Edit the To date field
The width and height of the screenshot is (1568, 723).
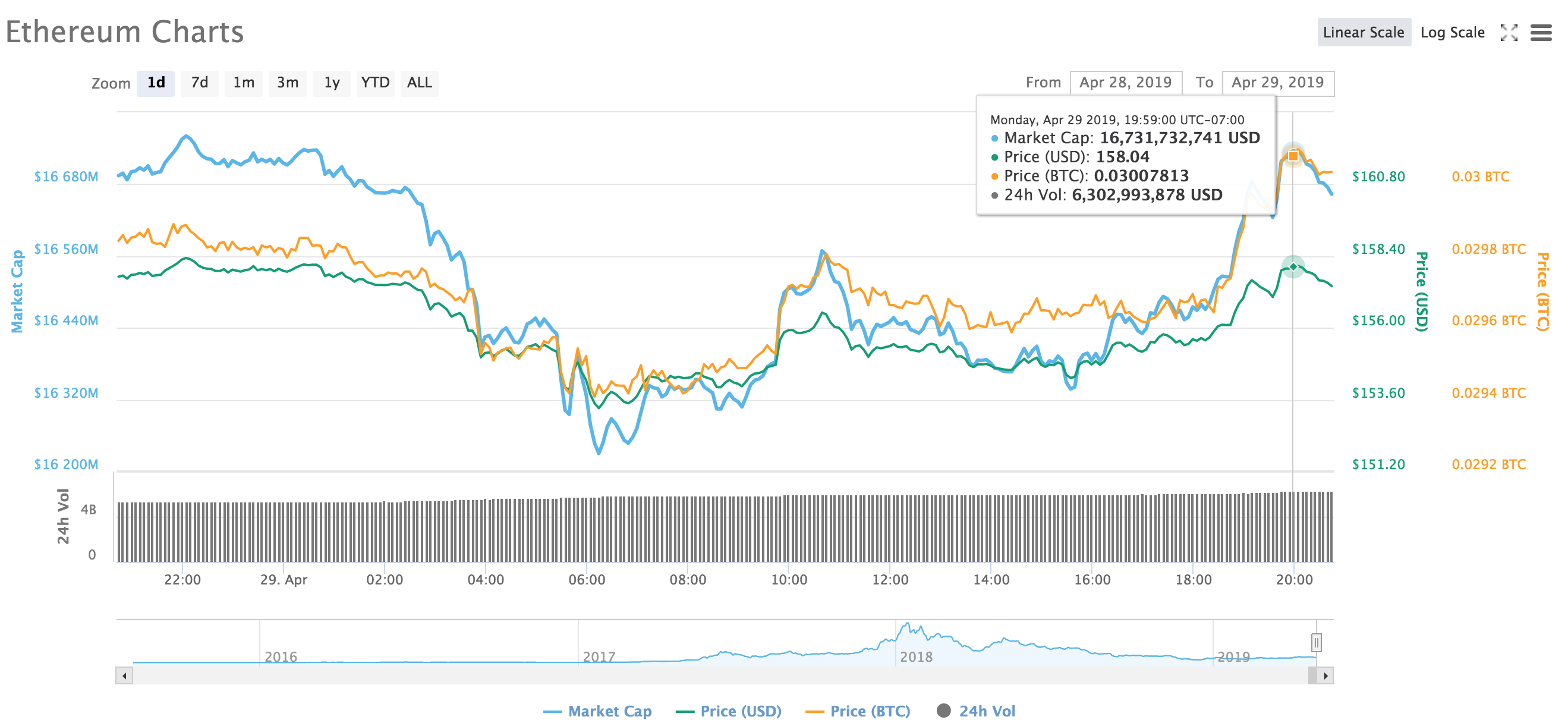(1278, 83)
